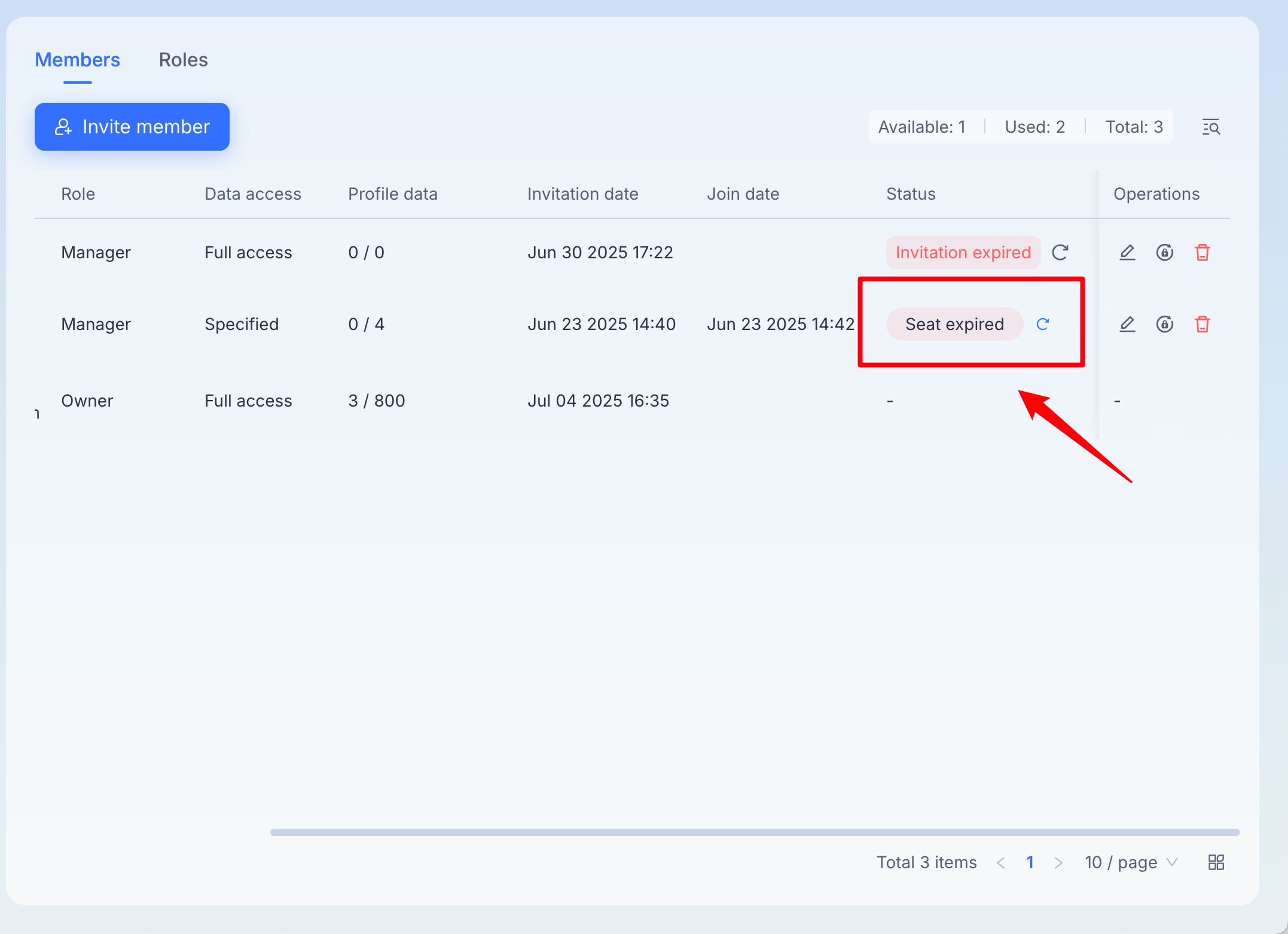Click the Jun 23 2025 14:40 invitation date
The height and width of the screenshot is (934, 1288).
tap(602, 324)
